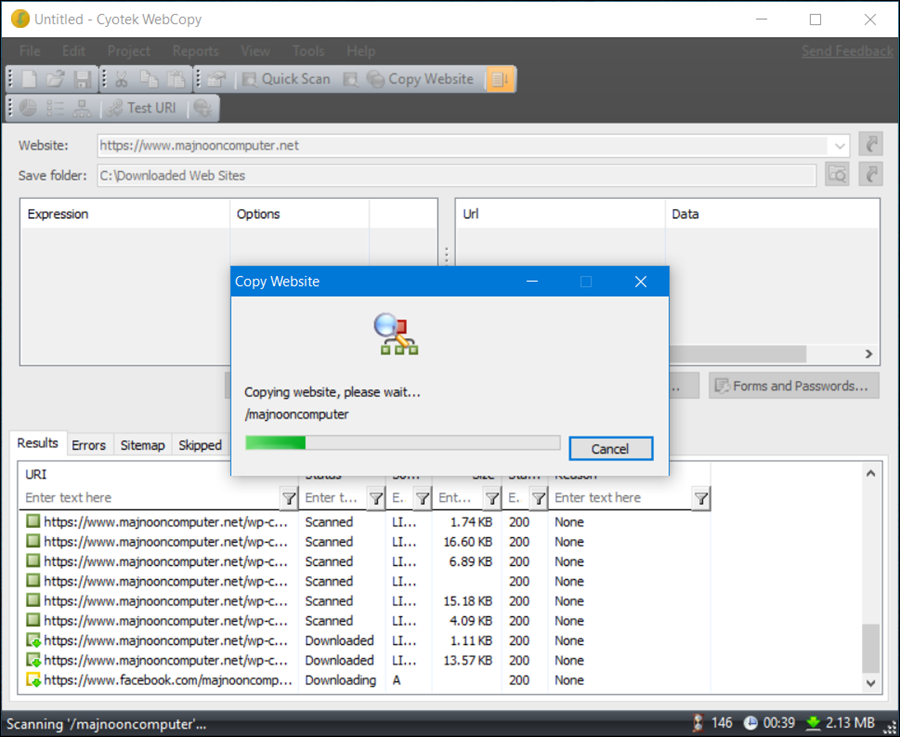
Task: Open the Tools menu
Action: (308, 51)
